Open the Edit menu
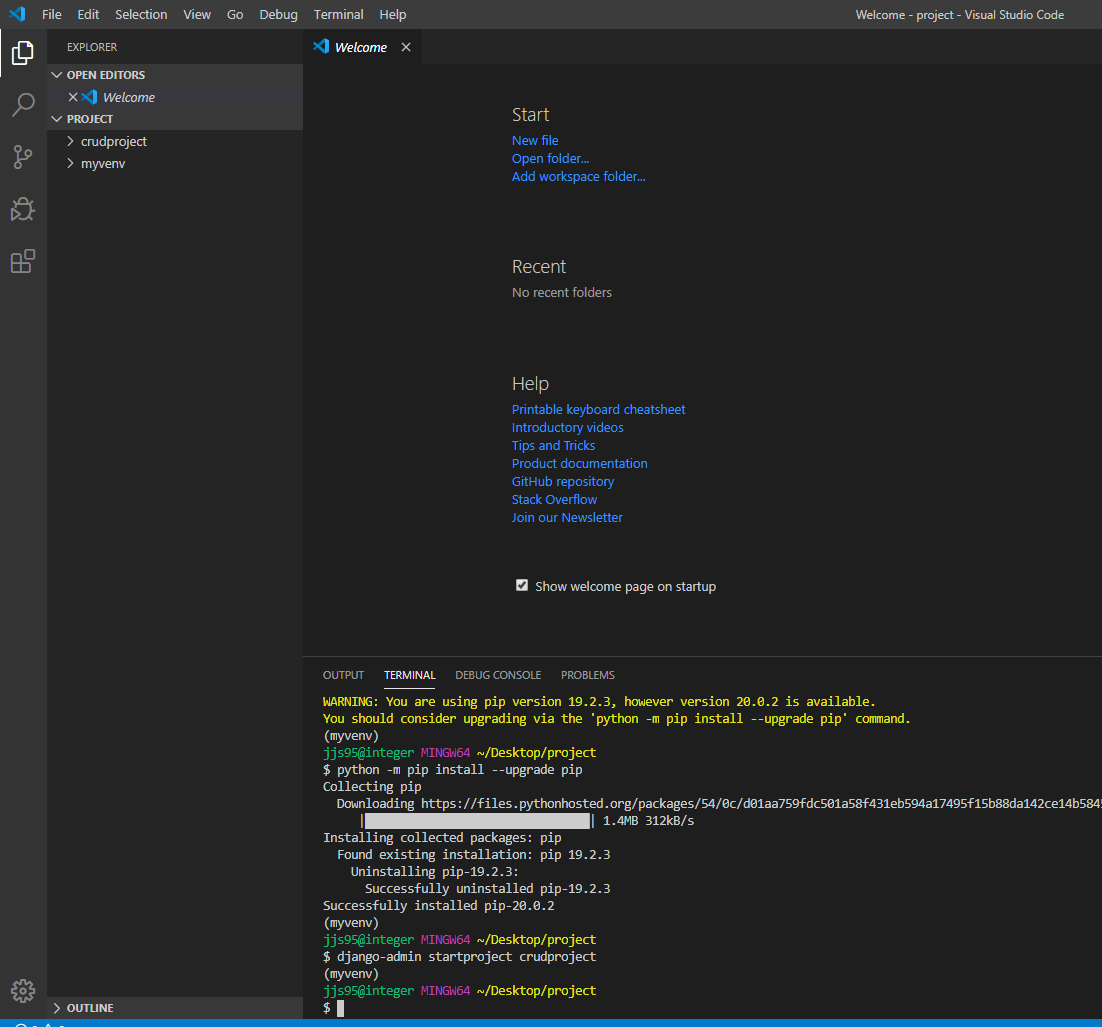The height and width of the screenshot is (1027, 1102). (x=88, y=14)
